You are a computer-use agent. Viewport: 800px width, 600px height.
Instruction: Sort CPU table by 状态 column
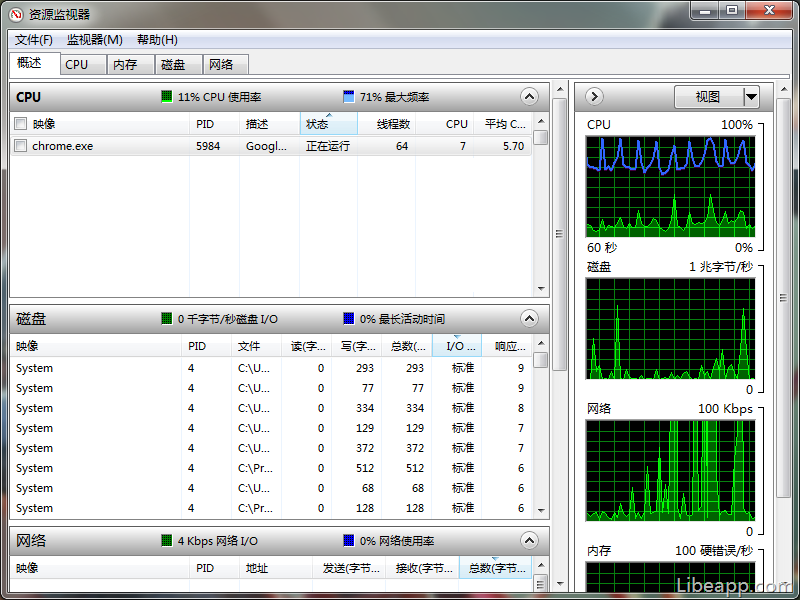(329, 124)
